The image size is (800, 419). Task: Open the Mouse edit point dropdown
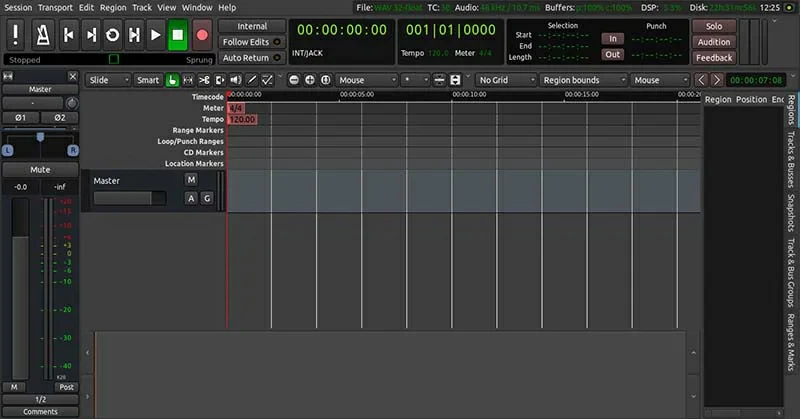click(660, 80)
